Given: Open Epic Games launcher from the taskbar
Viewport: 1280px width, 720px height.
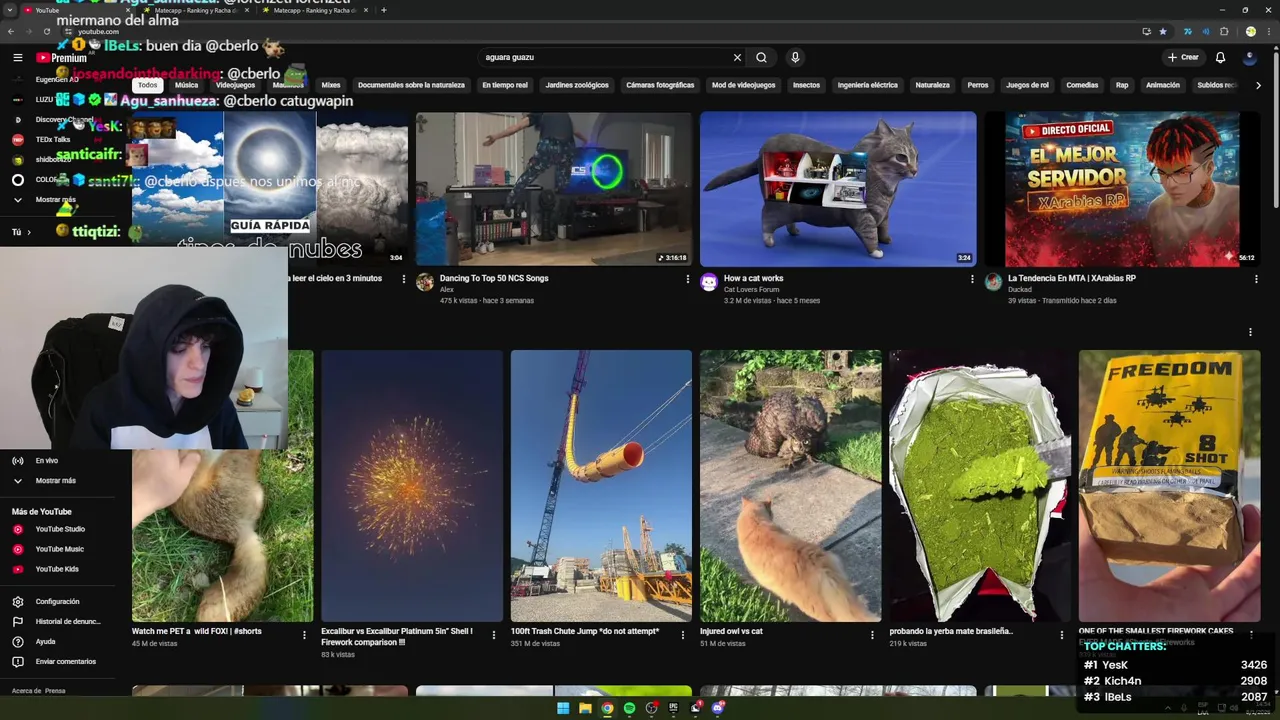Looking at the screenshot, I should (673, 708).
